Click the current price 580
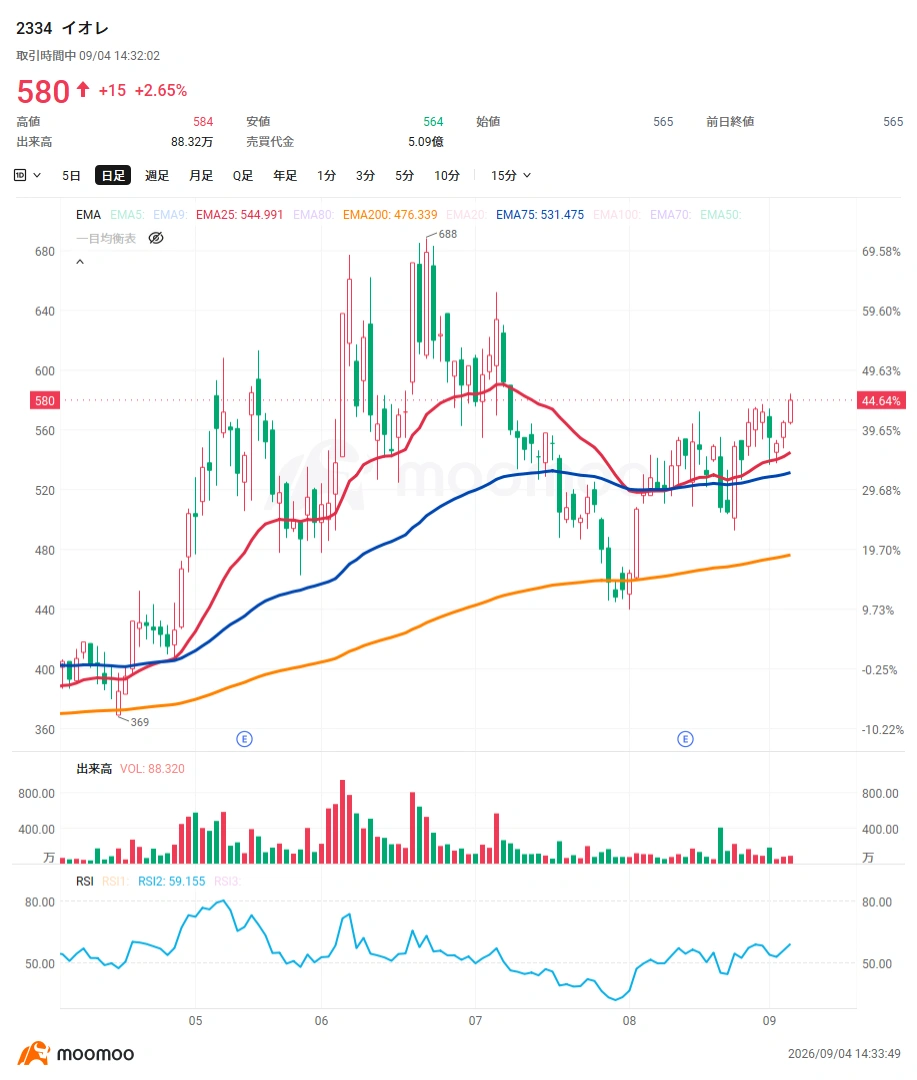The height and width of the screenshot is (1080, 917). (x=43, y=91)
